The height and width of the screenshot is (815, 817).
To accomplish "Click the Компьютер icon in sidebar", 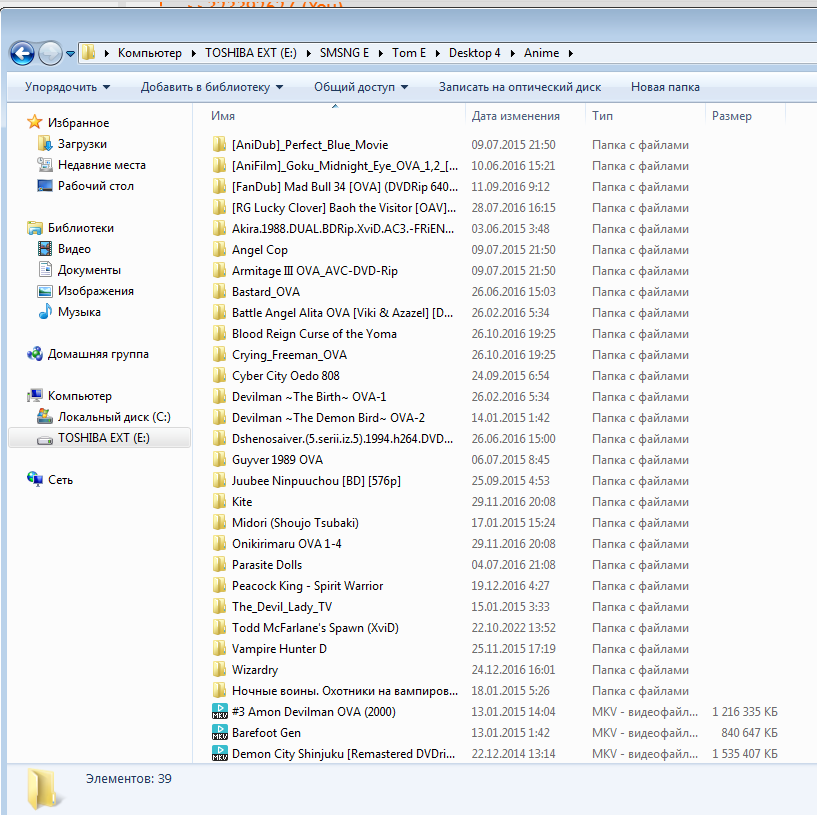I will tap(34, 396).
